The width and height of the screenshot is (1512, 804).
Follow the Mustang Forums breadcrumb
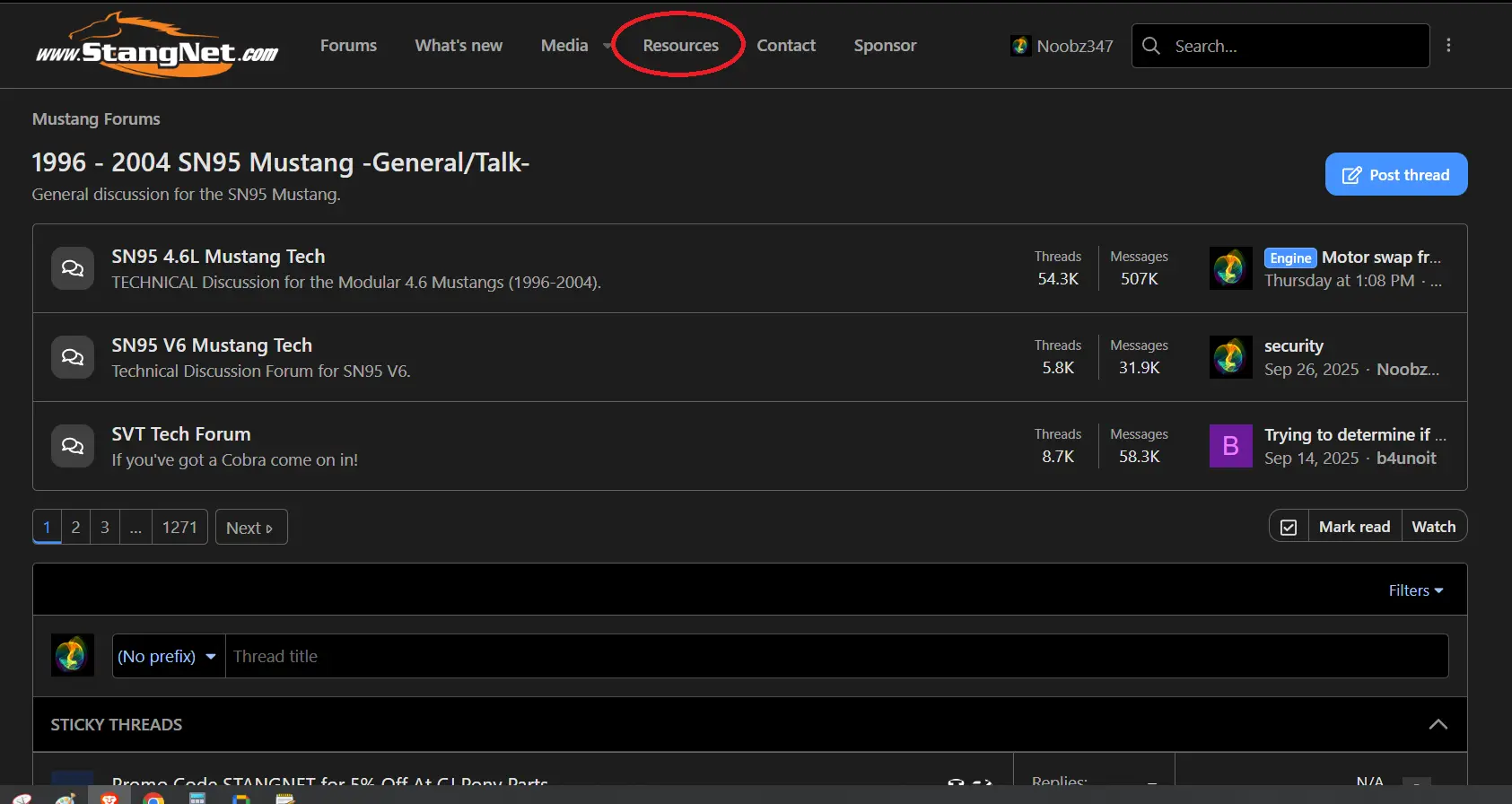(96, 119)
